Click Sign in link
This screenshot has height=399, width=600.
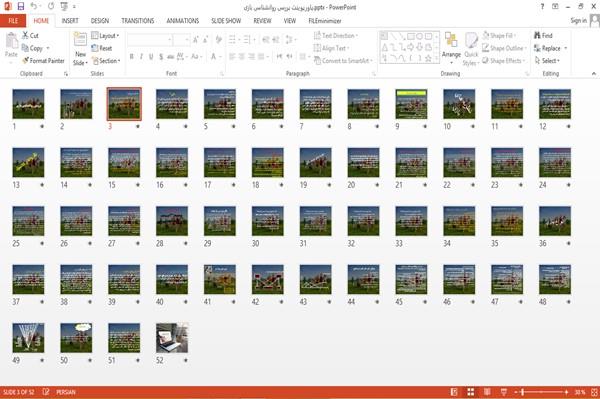(578, 20)
